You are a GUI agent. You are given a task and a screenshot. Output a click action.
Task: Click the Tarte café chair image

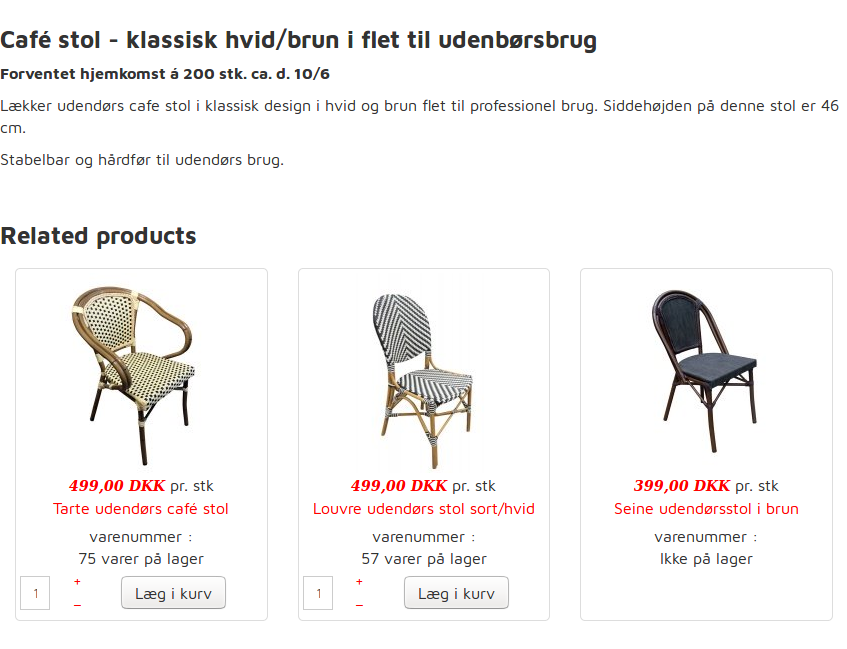[x=130, y=365]
